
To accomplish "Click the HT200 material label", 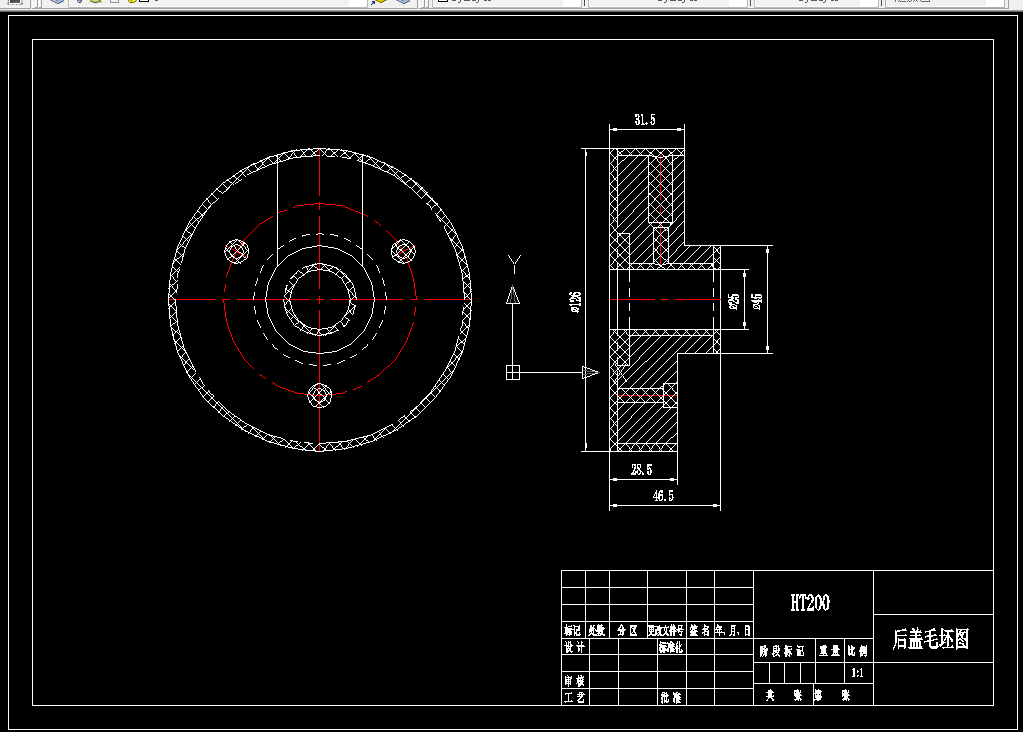I will coord(810,603).
